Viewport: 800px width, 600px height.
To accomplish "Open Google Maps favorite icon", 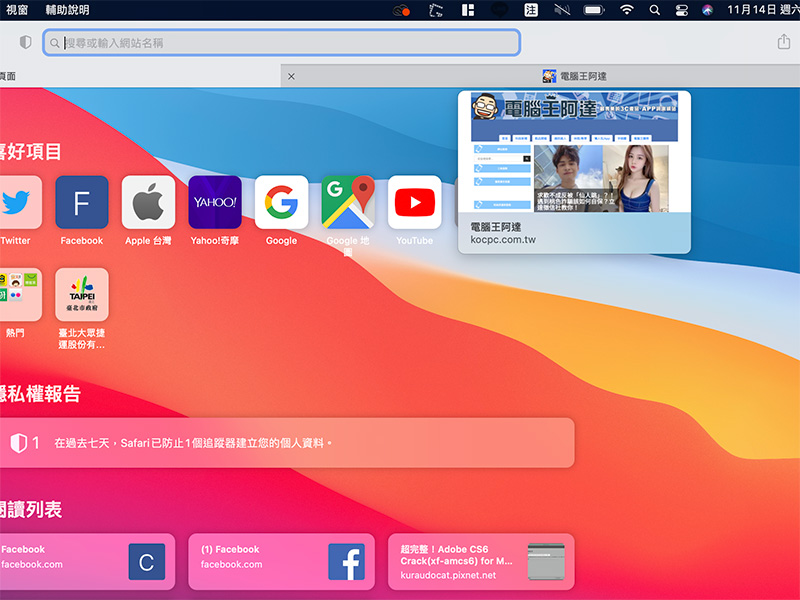I will tap(348, 203).
